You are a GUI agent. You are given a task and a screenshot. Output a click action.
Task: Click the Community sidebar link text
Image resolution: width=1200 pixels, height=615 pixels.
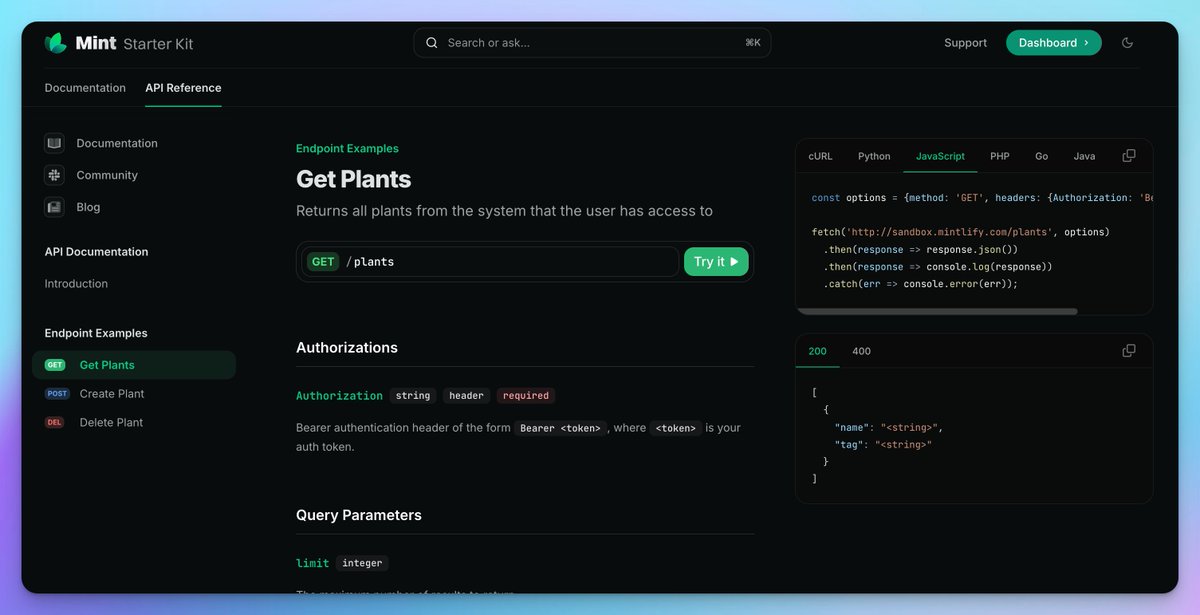107,175
